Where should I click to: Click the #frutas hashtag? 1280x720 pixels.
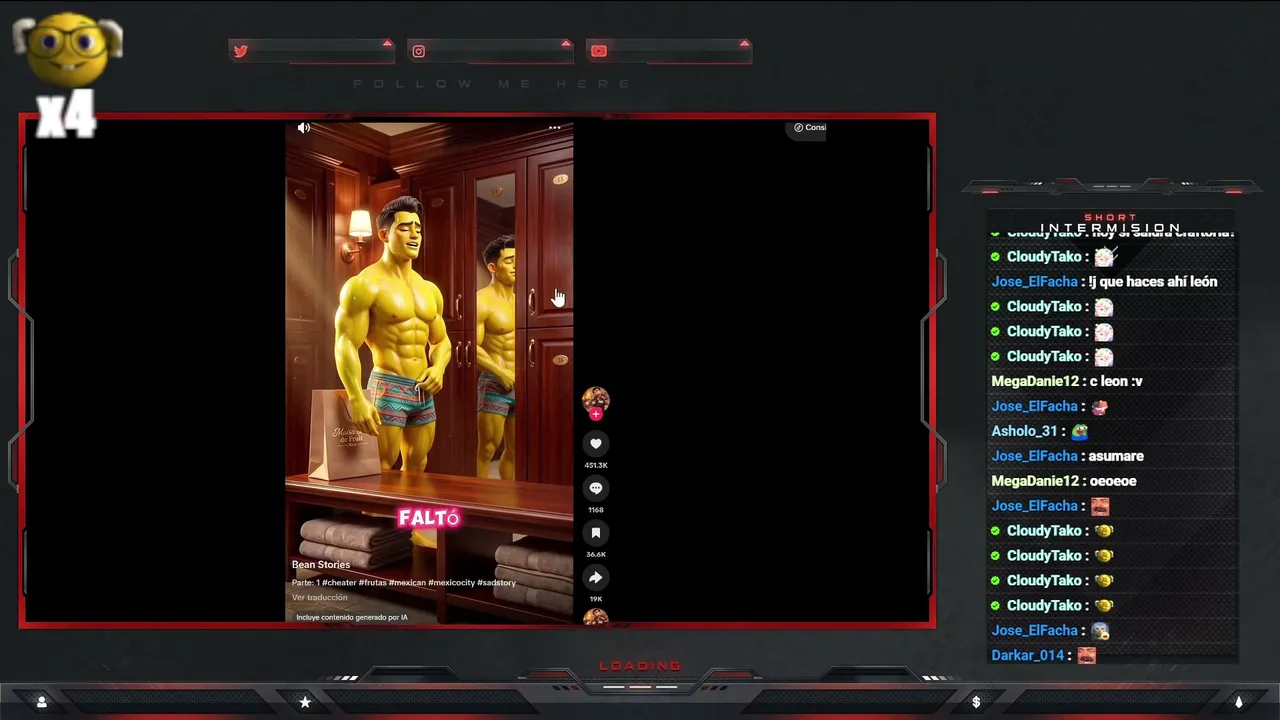pos(373,583)
